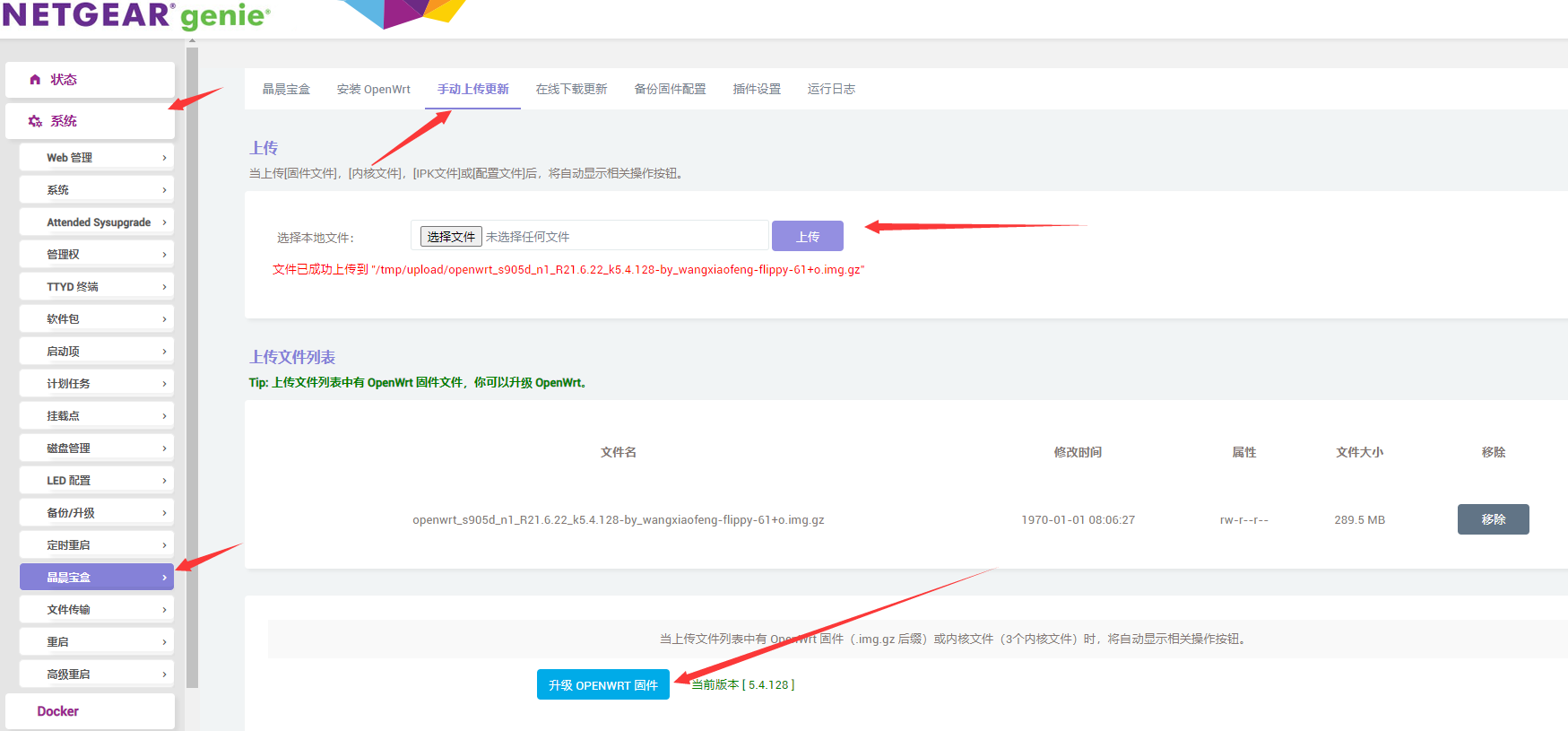This screenshot has height=731, width=1568.
Task: Switch to the 运行日志 tab
Action: tap(831, 89)
